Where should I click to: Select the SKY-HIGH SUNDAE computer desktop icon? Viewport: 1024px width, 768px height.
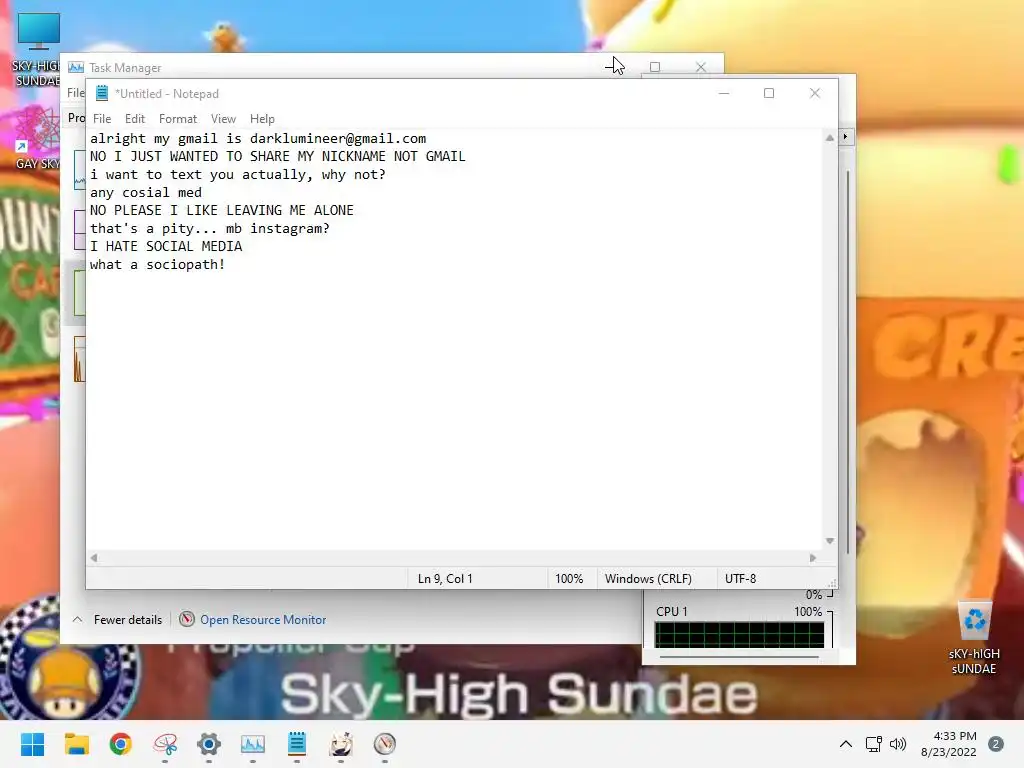(37, 49)
